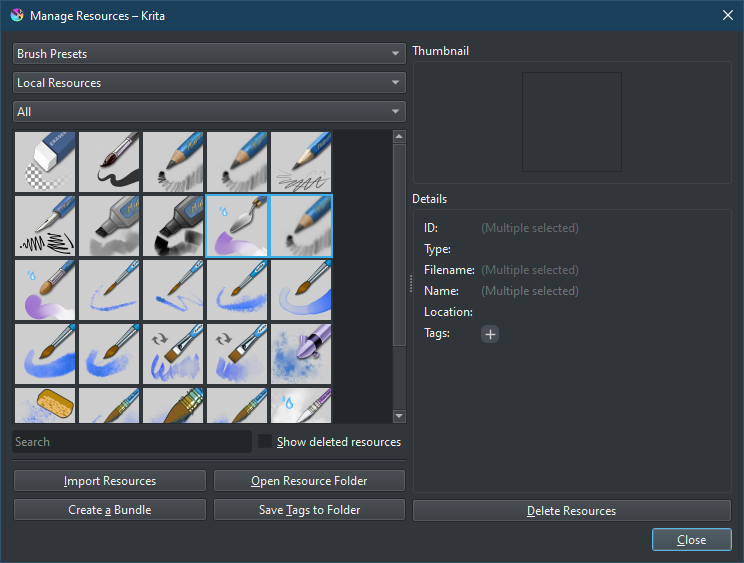Click the scroll down arrow of preset list
The height and width of the screenshot is (563, 744).
399,416
